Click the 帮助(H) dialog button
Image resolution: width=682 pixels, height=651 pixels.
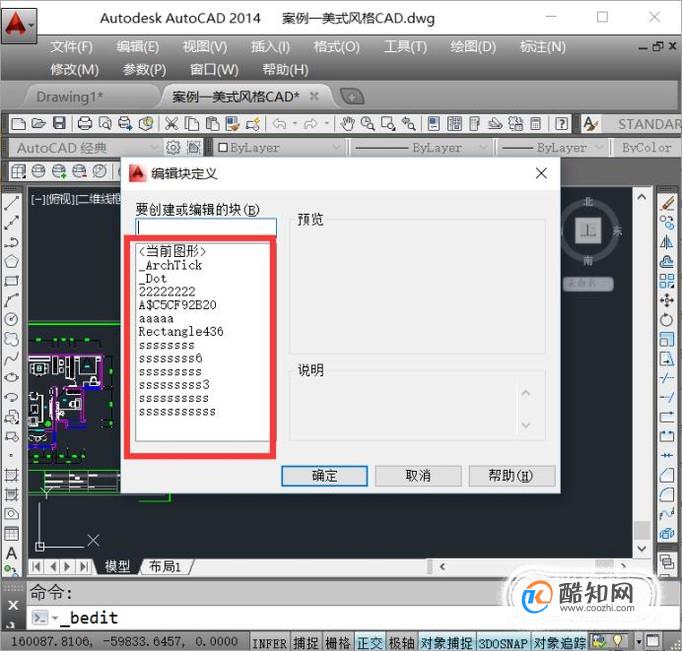tap(512, 476)
